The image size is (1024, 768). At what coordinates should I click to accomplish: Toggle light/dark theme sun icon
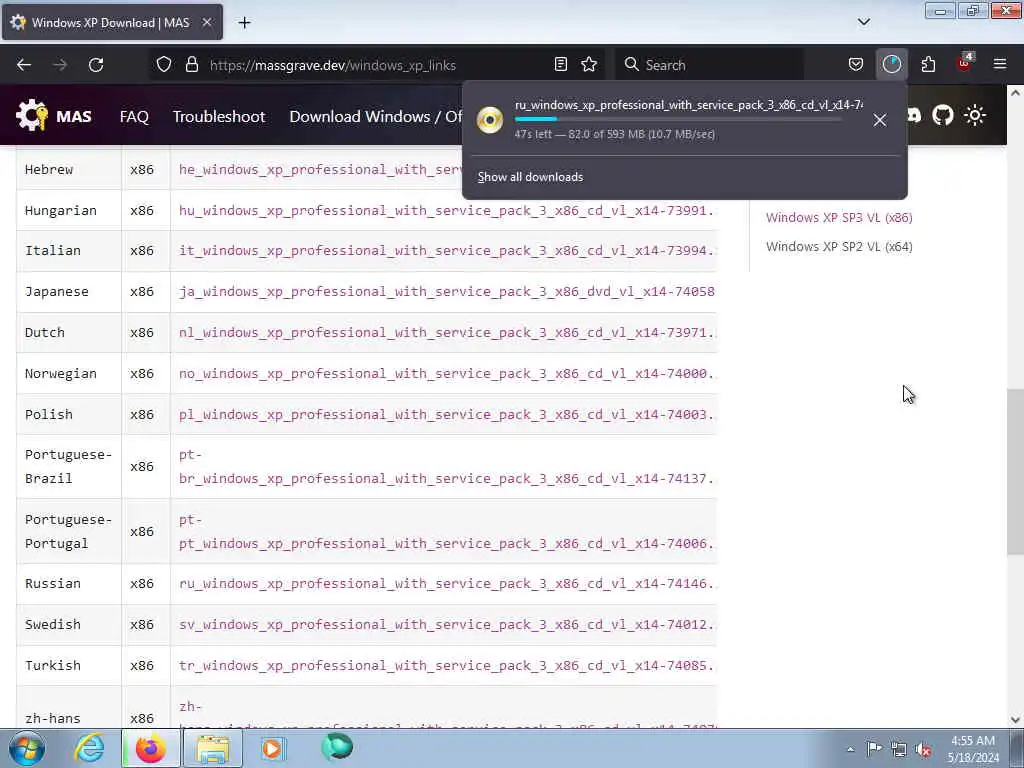pyautogui.click(x=975, y=116)
